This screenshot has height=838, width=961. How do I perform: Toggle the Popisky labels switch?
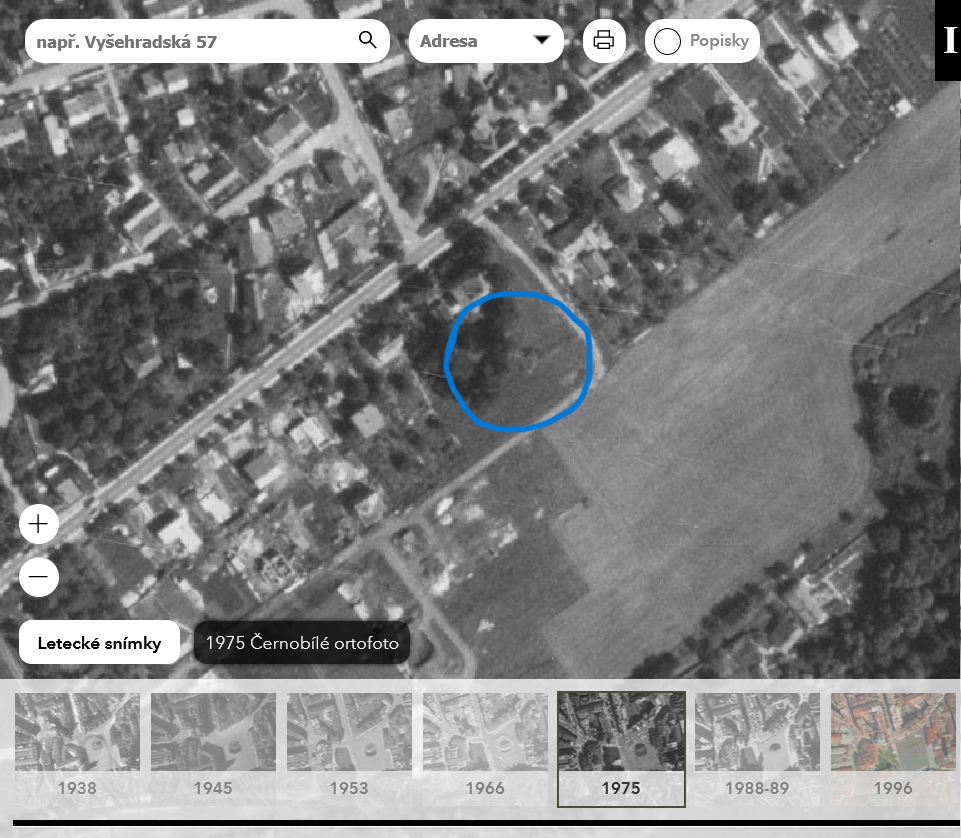(668, 42)
